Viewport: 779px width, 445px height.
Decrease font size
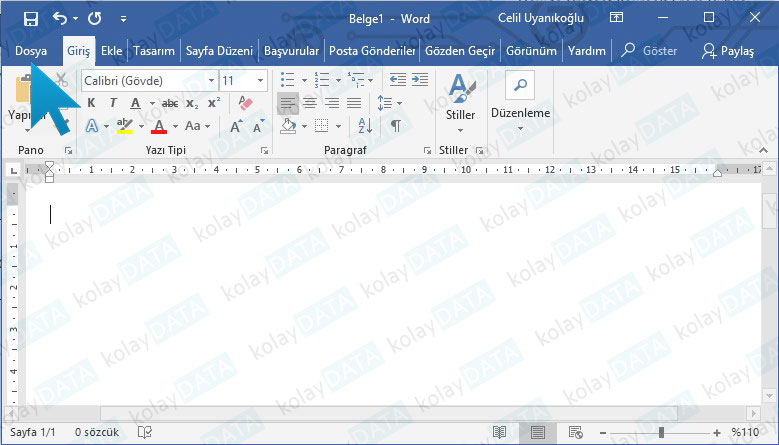[x=258, y=126]
